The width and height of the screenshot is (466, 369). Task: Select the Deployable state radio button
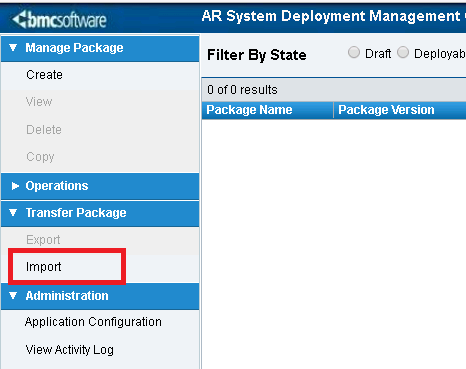(403, 52)
